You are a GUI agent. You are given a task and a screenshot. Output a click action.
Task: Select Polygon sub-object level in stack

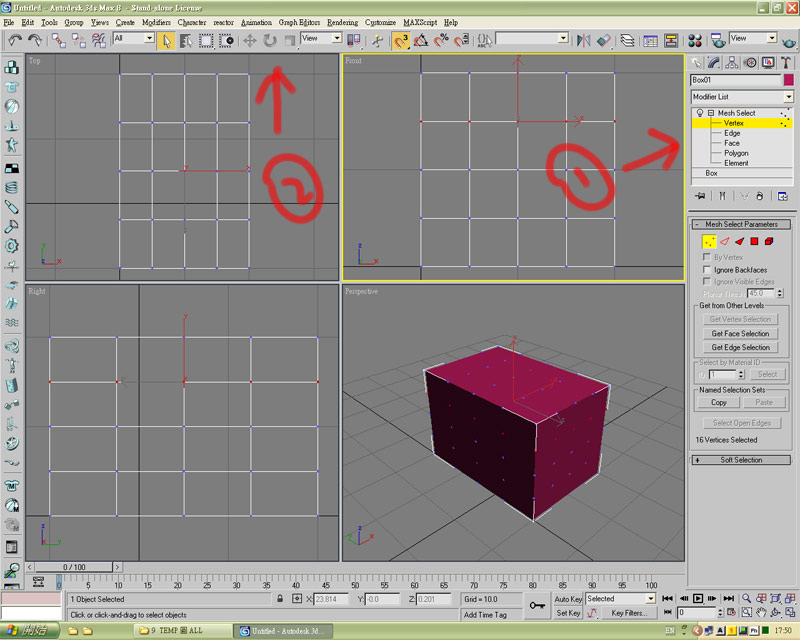point(736,153)
